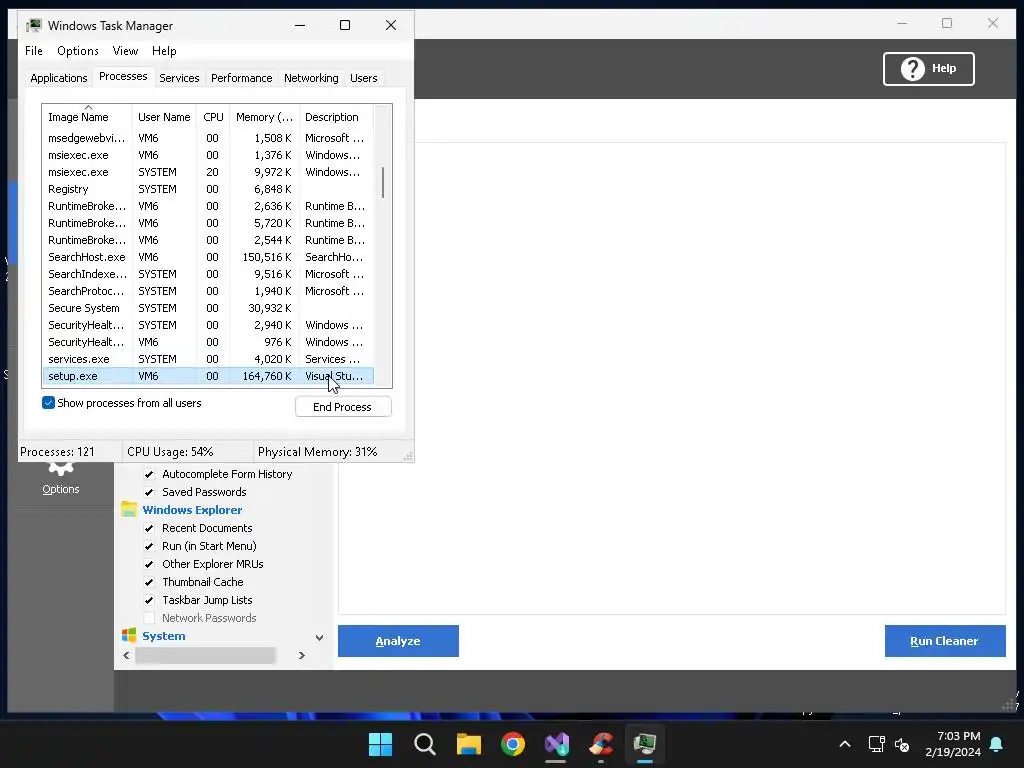Open Task Manager Options menu

pyautogui.click(x=78, y=51)
